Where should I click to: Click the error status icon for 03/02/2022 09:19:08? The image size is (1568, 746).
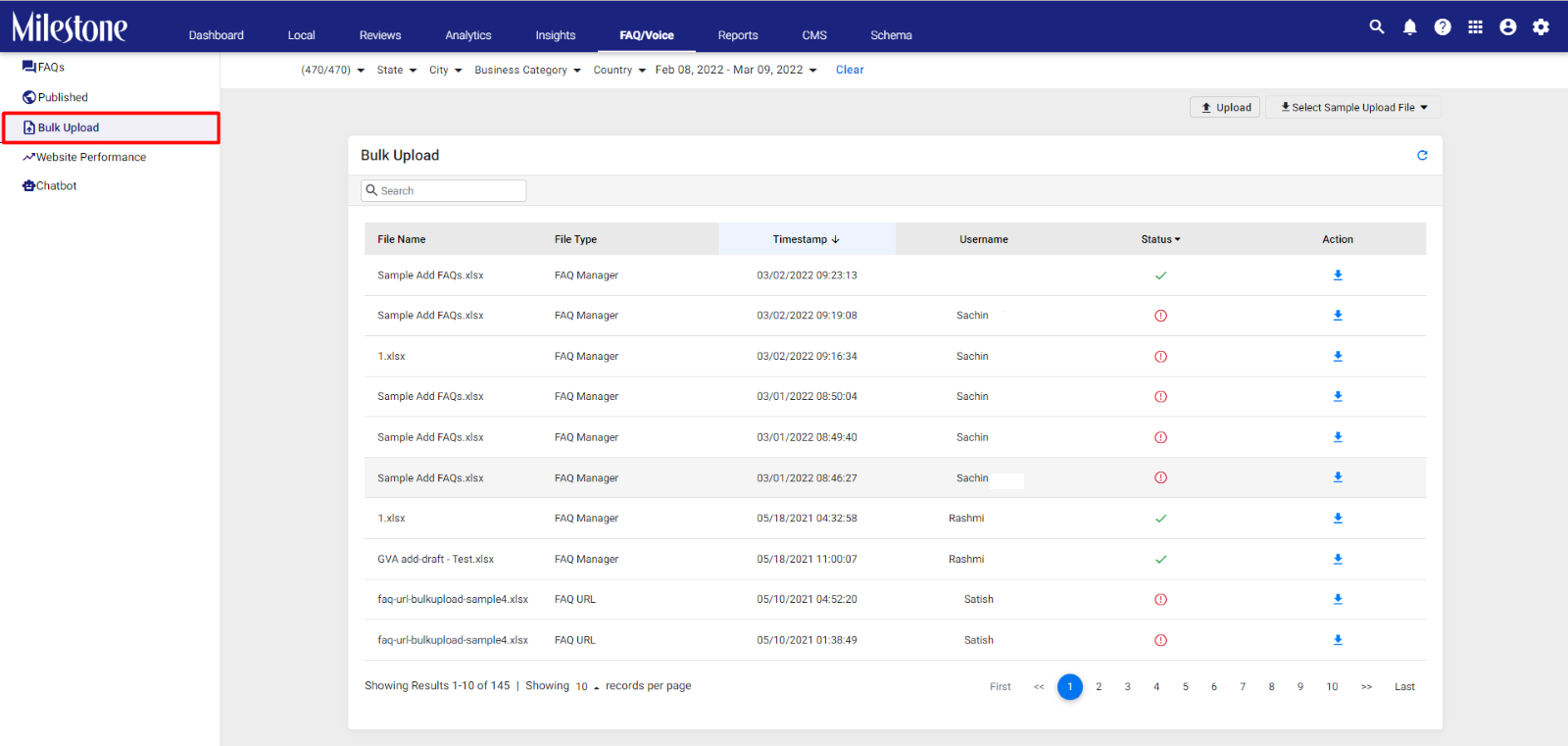[x=1160, y=316]
